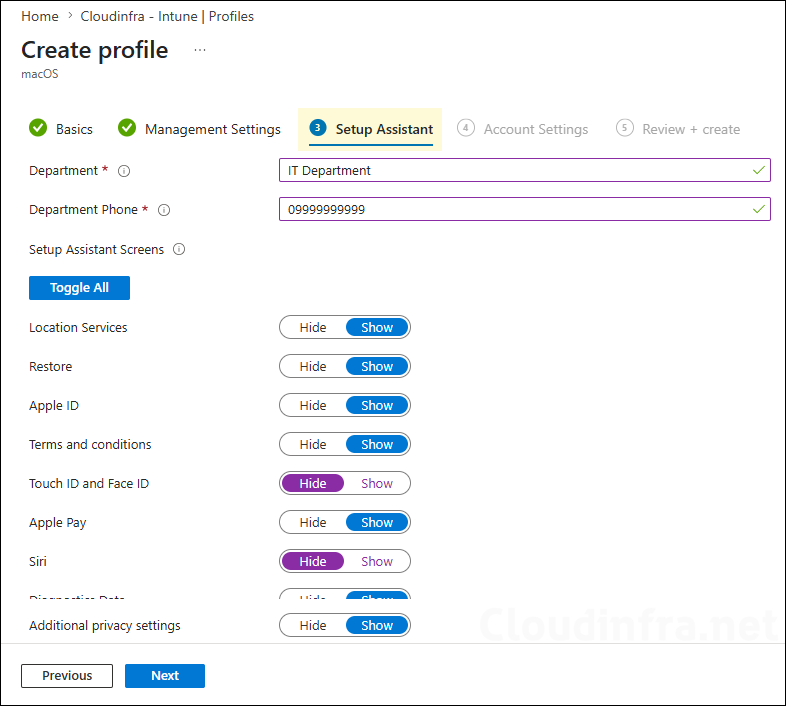
Task: Set Siri to Show
Action: click(377, 562)
